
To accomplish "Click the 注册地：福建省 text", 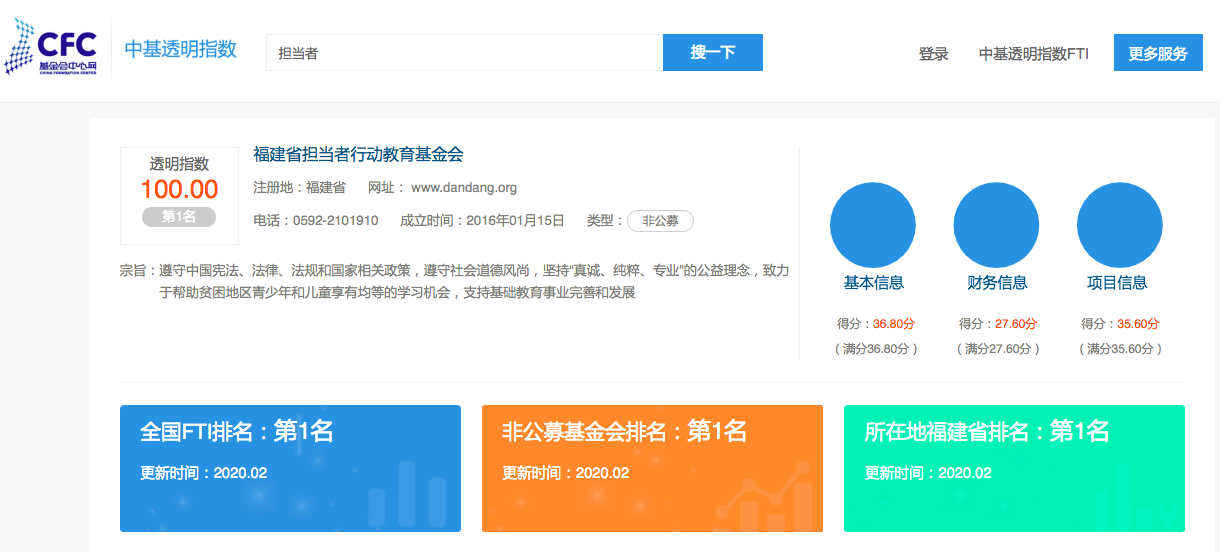I will (x=299, y=188).
